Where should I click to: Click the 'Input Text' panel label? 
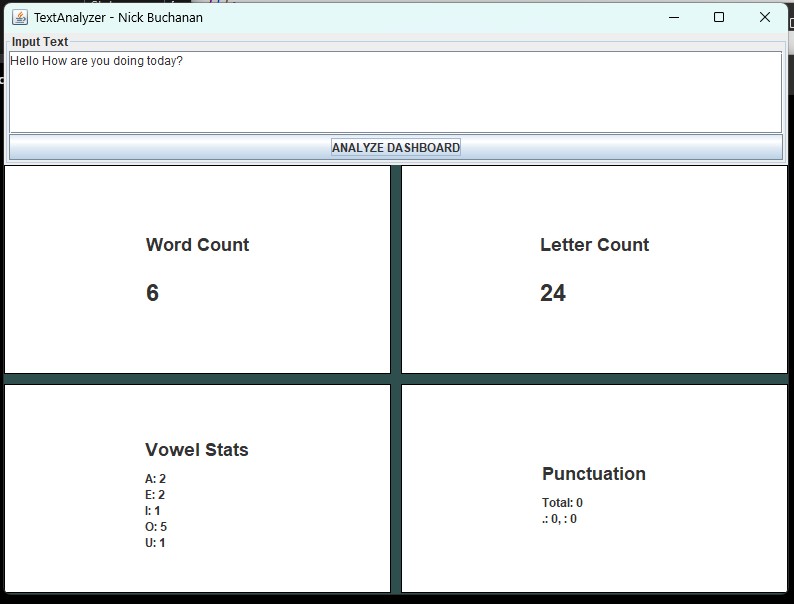(40, 42)
